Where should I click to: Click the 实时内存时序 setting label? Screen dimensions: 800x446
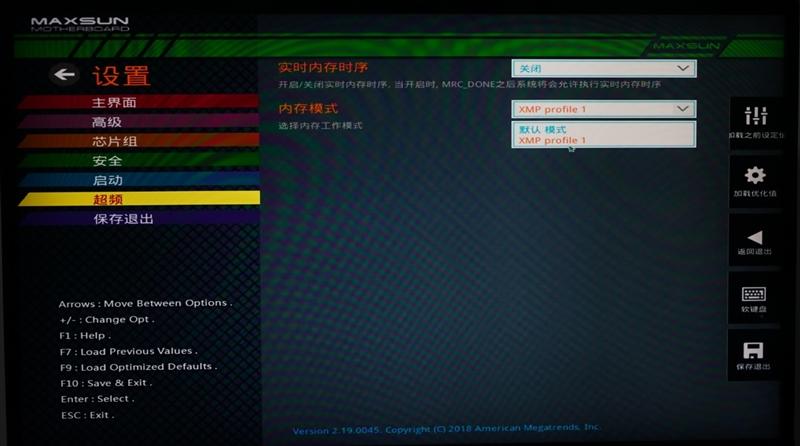(x=322, y=67)
